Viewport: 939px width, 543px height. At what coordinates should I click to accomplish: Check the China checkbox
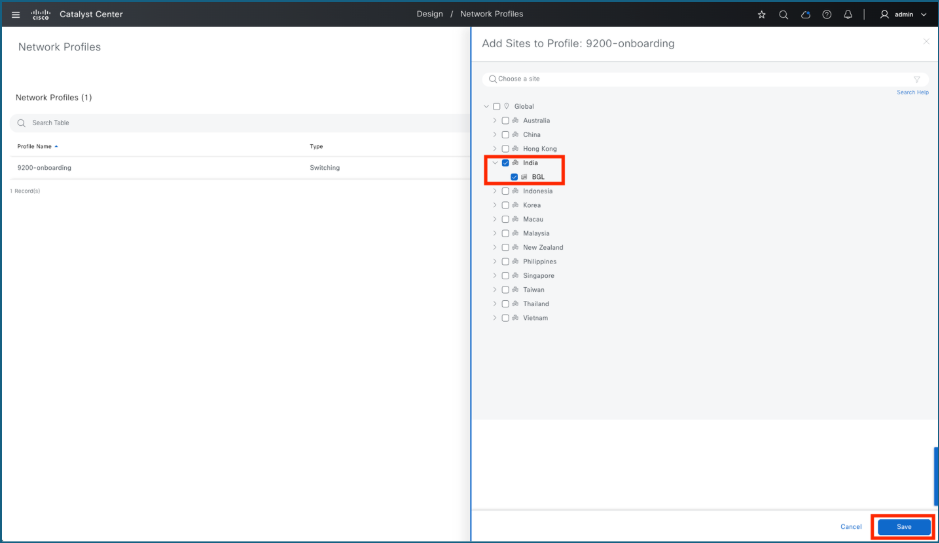[505, 135]
